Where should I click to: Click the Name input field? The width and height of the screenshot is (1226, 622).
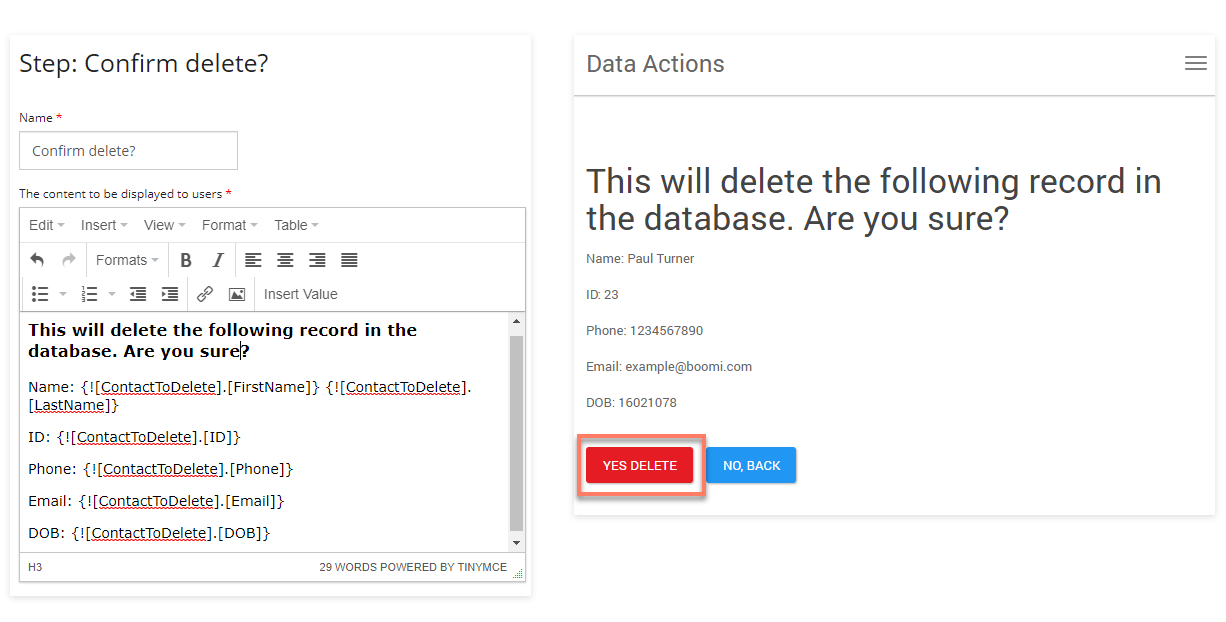click(128, 151)
